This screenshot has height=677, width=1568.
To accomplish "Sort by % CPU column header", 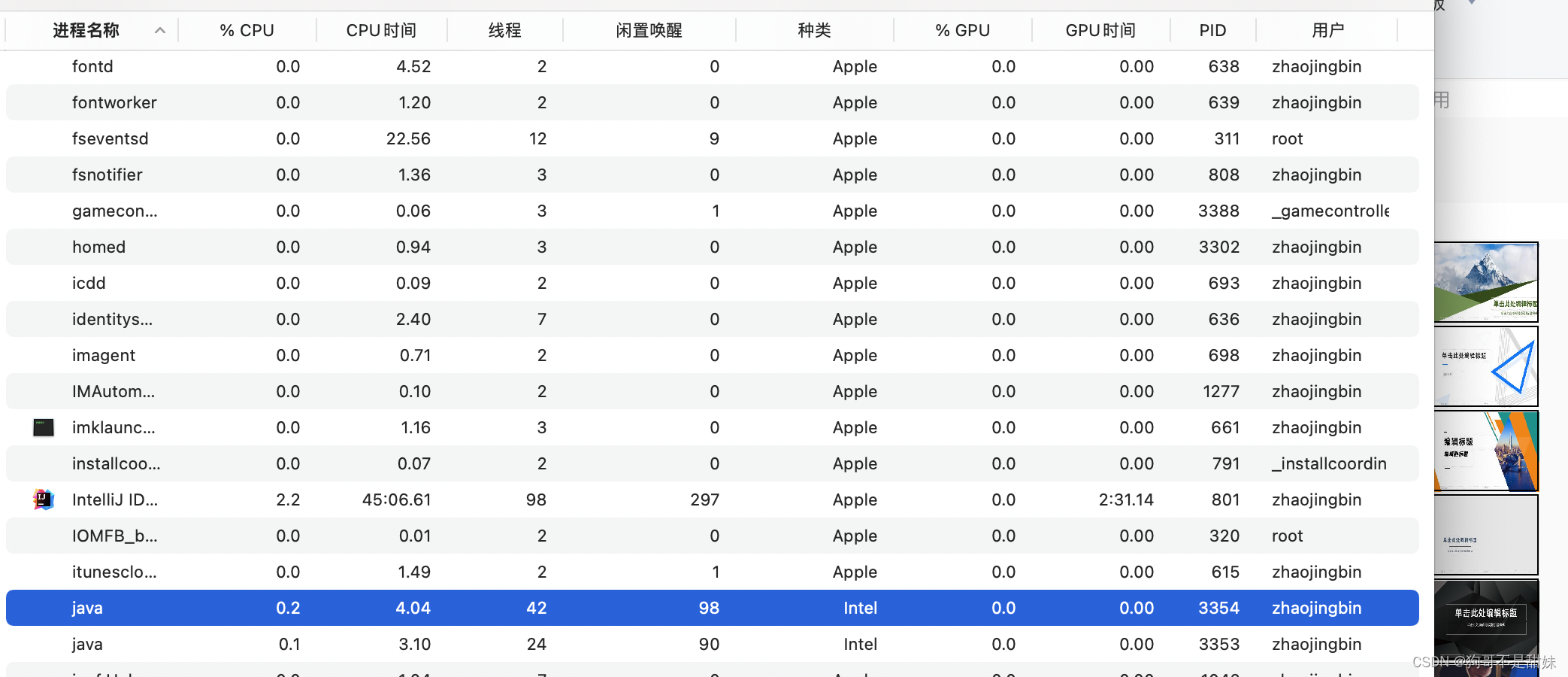I will click(247, 31).
